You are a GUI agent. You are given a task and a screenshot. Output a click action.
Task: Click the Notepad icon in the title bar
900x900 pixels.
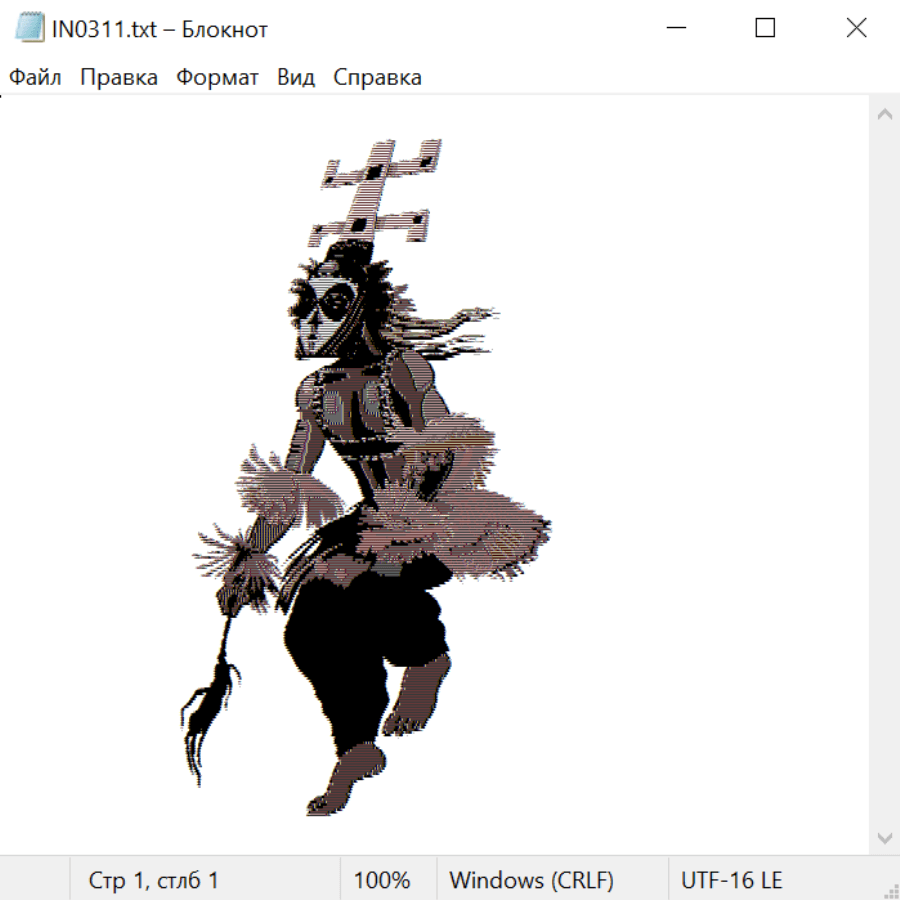click(29, 29)
